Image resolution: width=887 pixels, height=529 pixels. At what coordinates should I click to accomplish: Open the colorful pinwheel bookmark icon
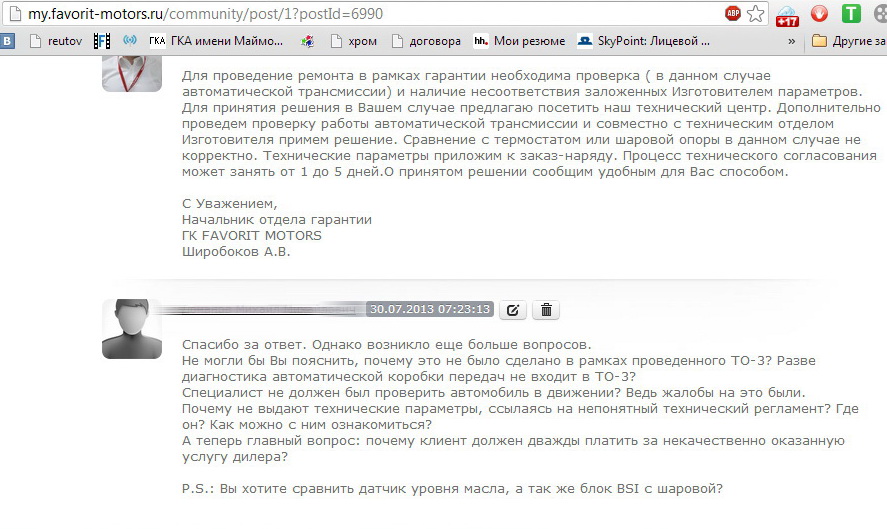click(x=308, y=41)
